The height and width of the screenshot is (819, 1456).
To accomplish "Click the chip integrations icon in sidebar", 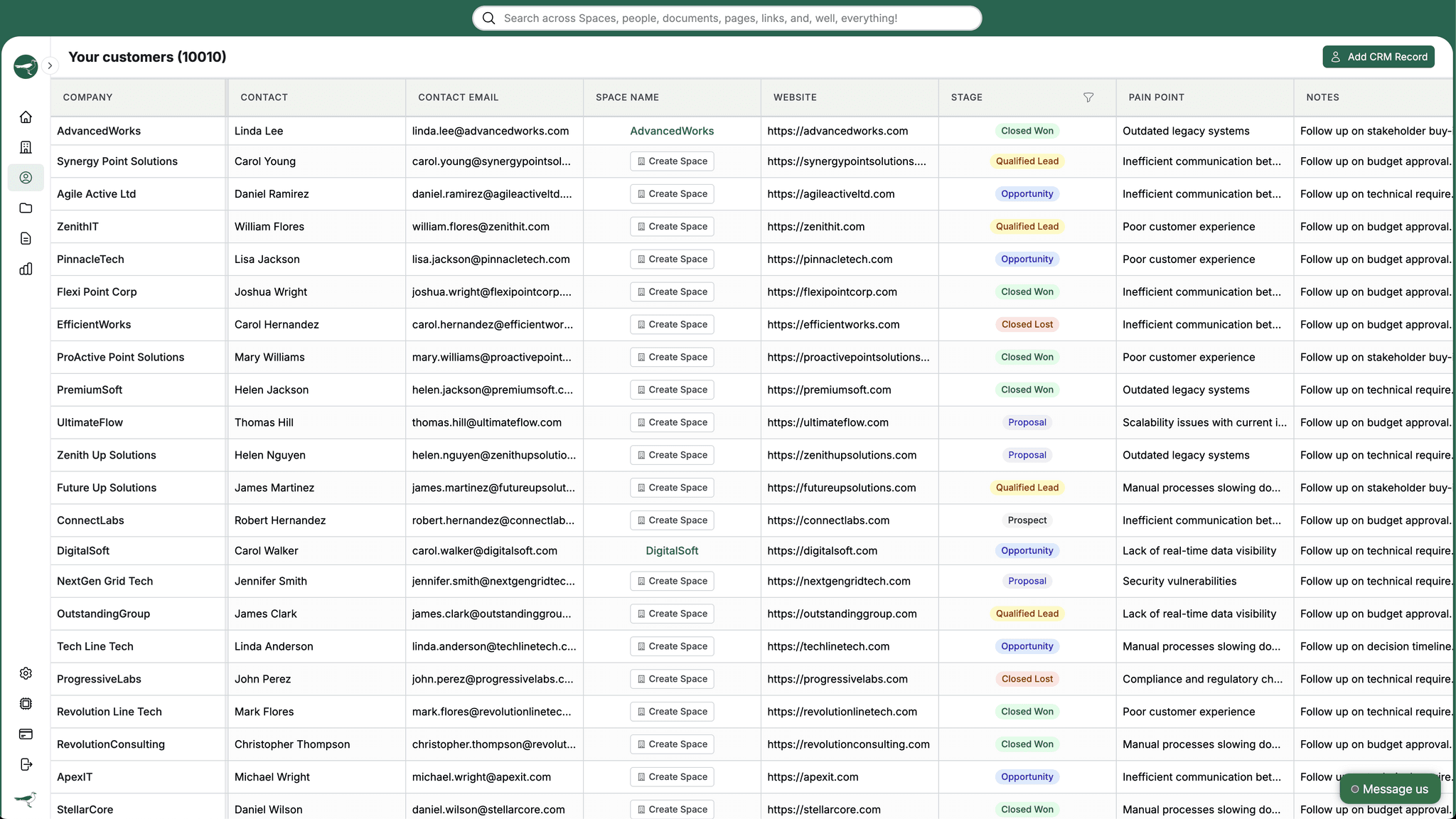I will (26, 704).
